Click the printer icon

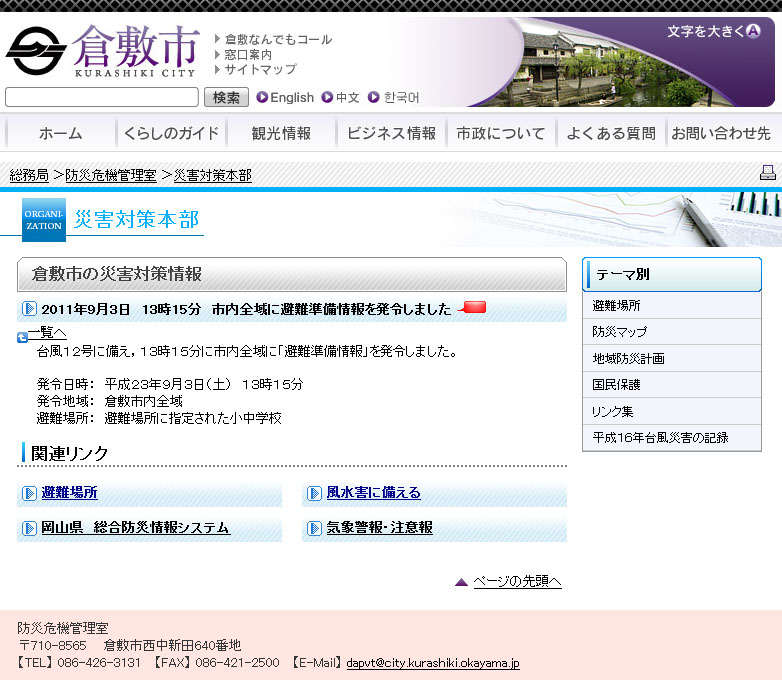[x=767, y=173]
